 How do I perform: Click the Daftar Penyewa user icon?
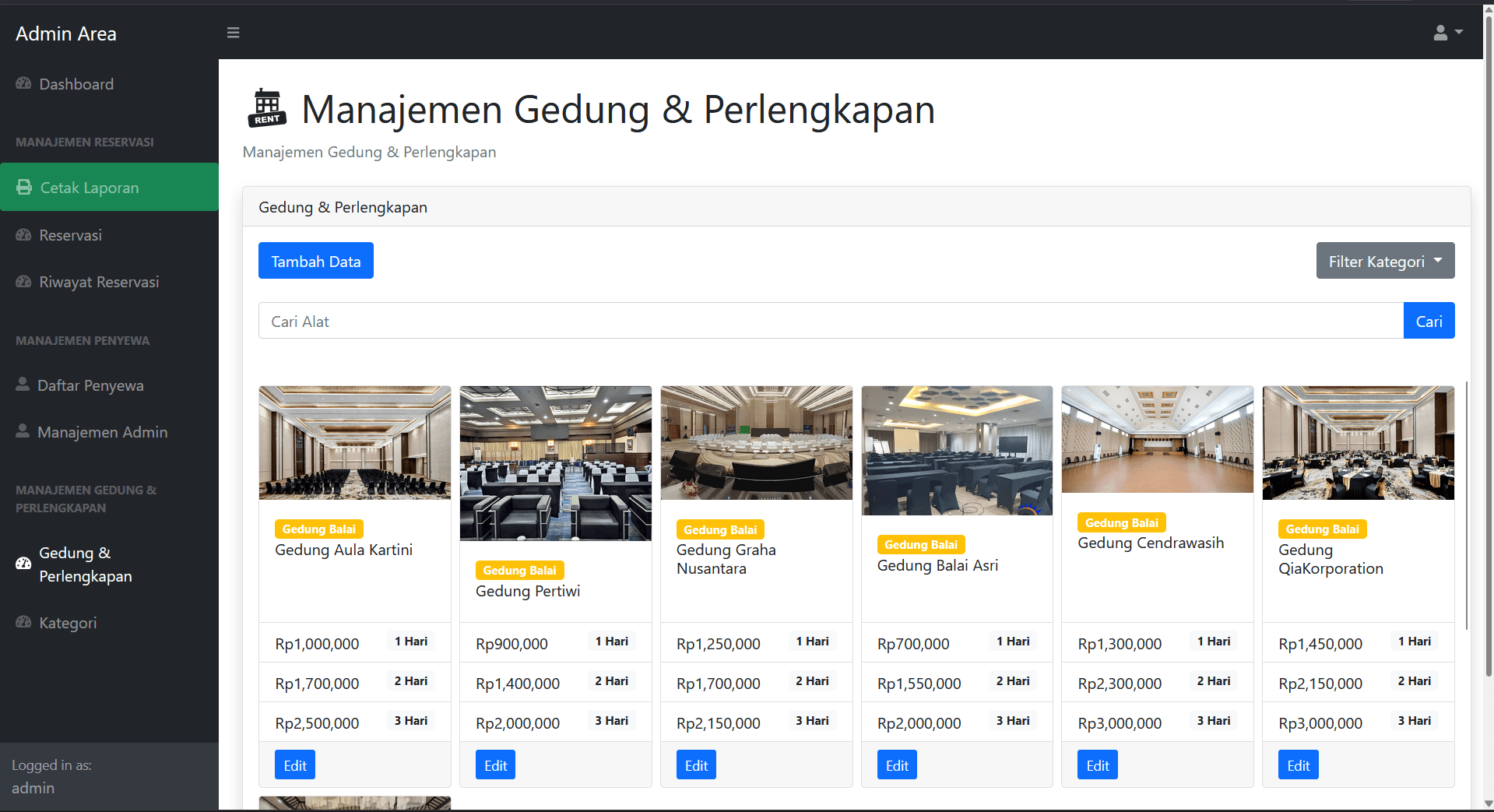(23, 385)
